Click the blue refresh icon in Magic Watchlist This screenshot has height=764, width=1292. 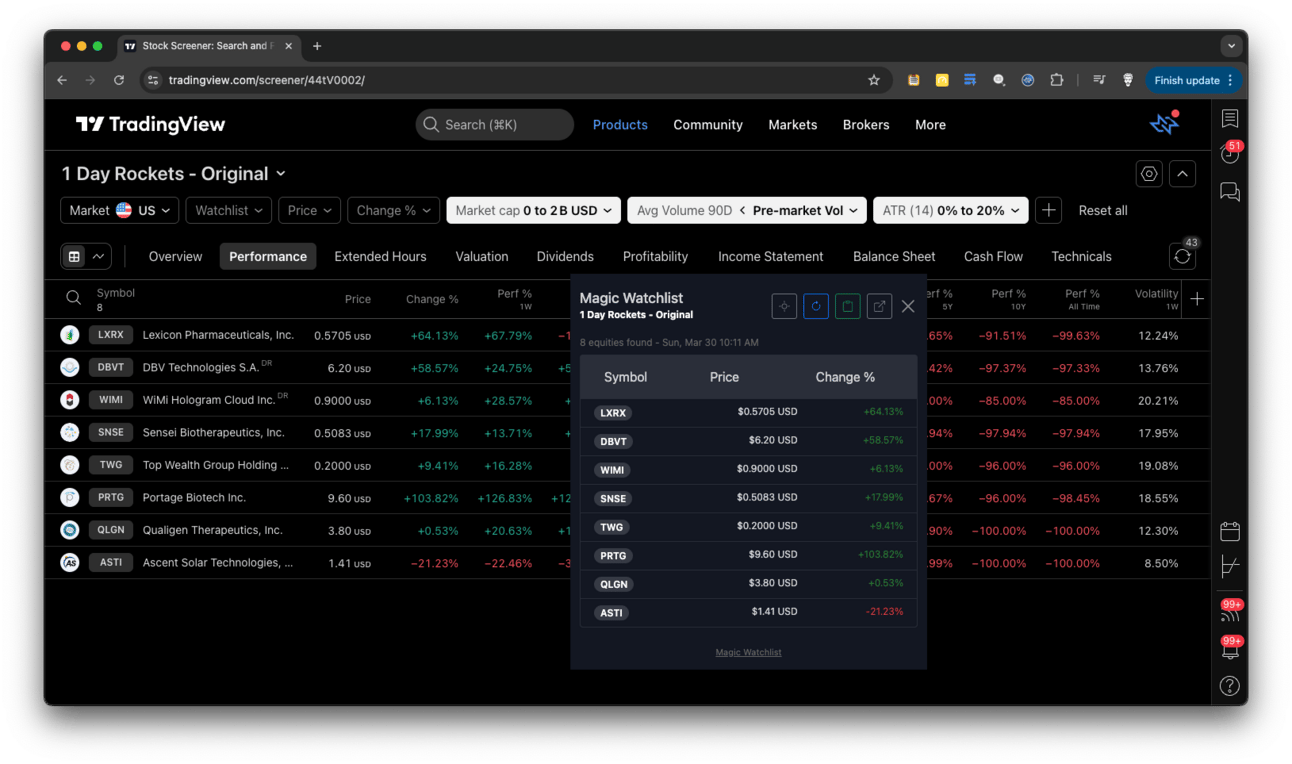click(x=816, y=306)
